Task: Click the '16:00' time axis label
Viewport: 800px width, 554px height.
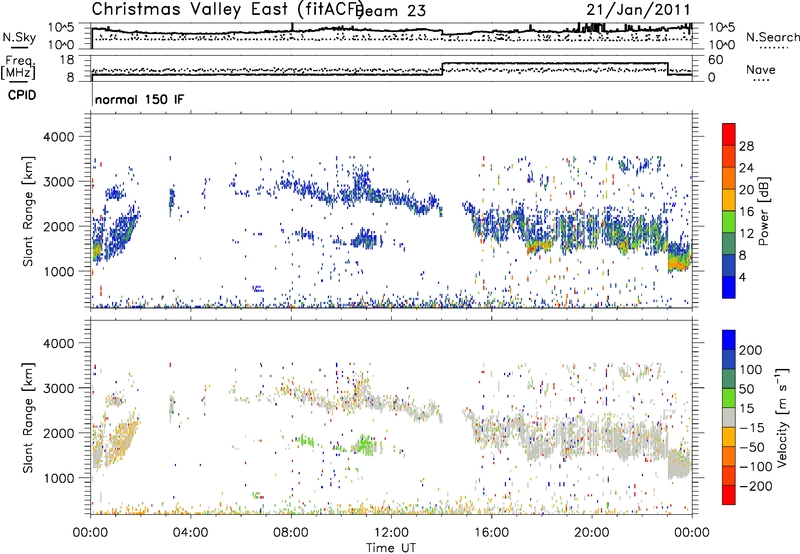Action: [x=491, y=533]
